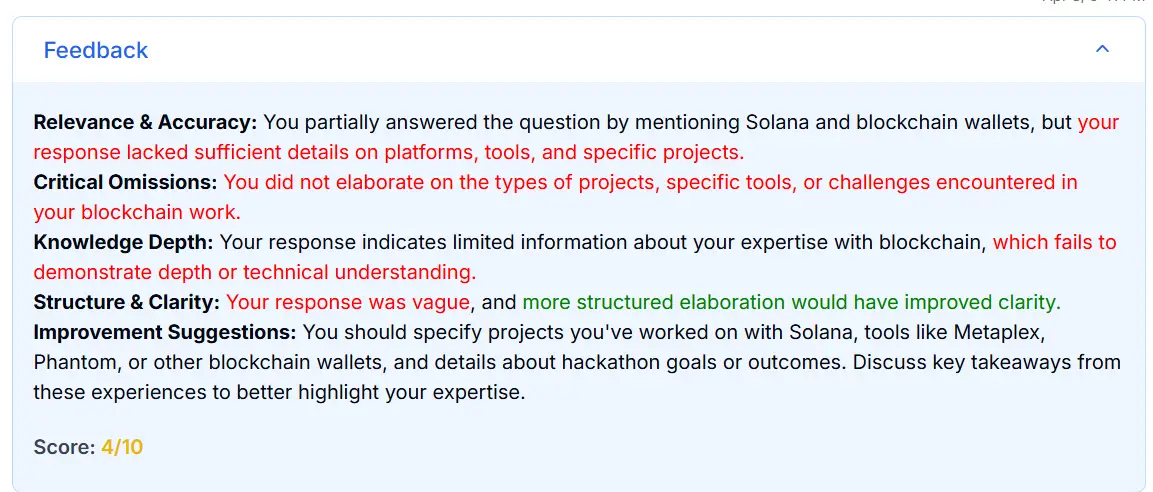Click the "Knowledge Depth" bold label
The image size is (1153, 492).
coord(123,242)
